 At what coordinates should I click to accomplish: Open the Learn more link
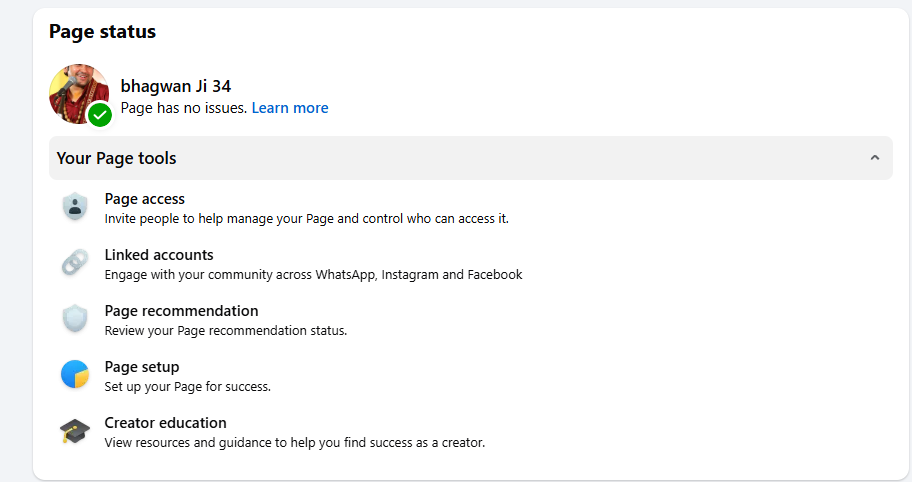point(289,108)
